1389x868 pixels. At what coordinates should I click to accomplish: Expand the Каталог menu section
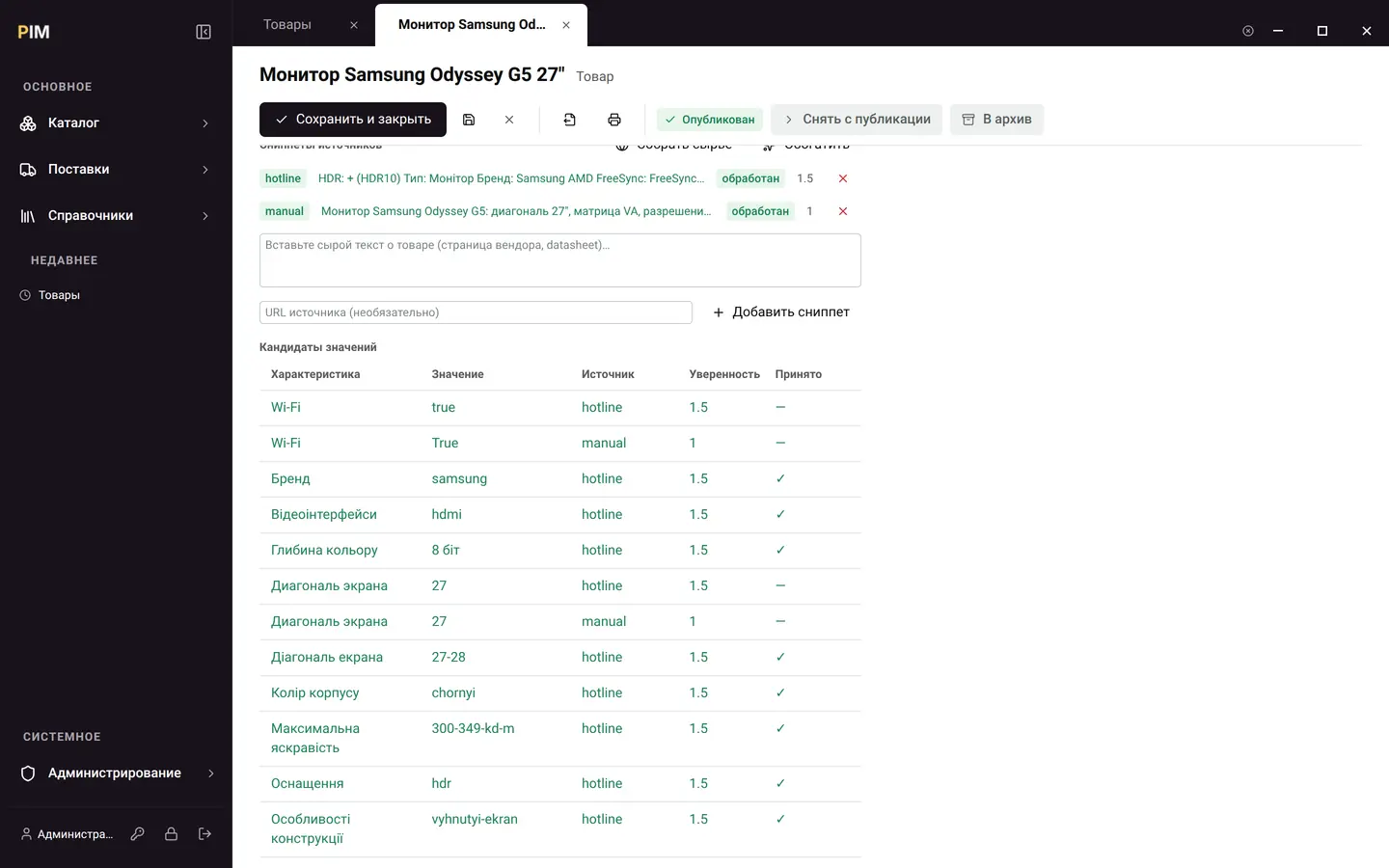(x=116, y=123)
